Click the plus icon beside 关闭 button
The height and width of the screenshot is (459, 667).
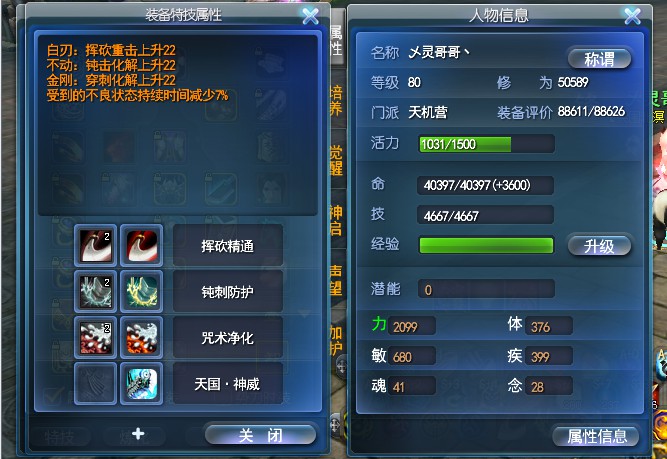click(x=138, y=434)
